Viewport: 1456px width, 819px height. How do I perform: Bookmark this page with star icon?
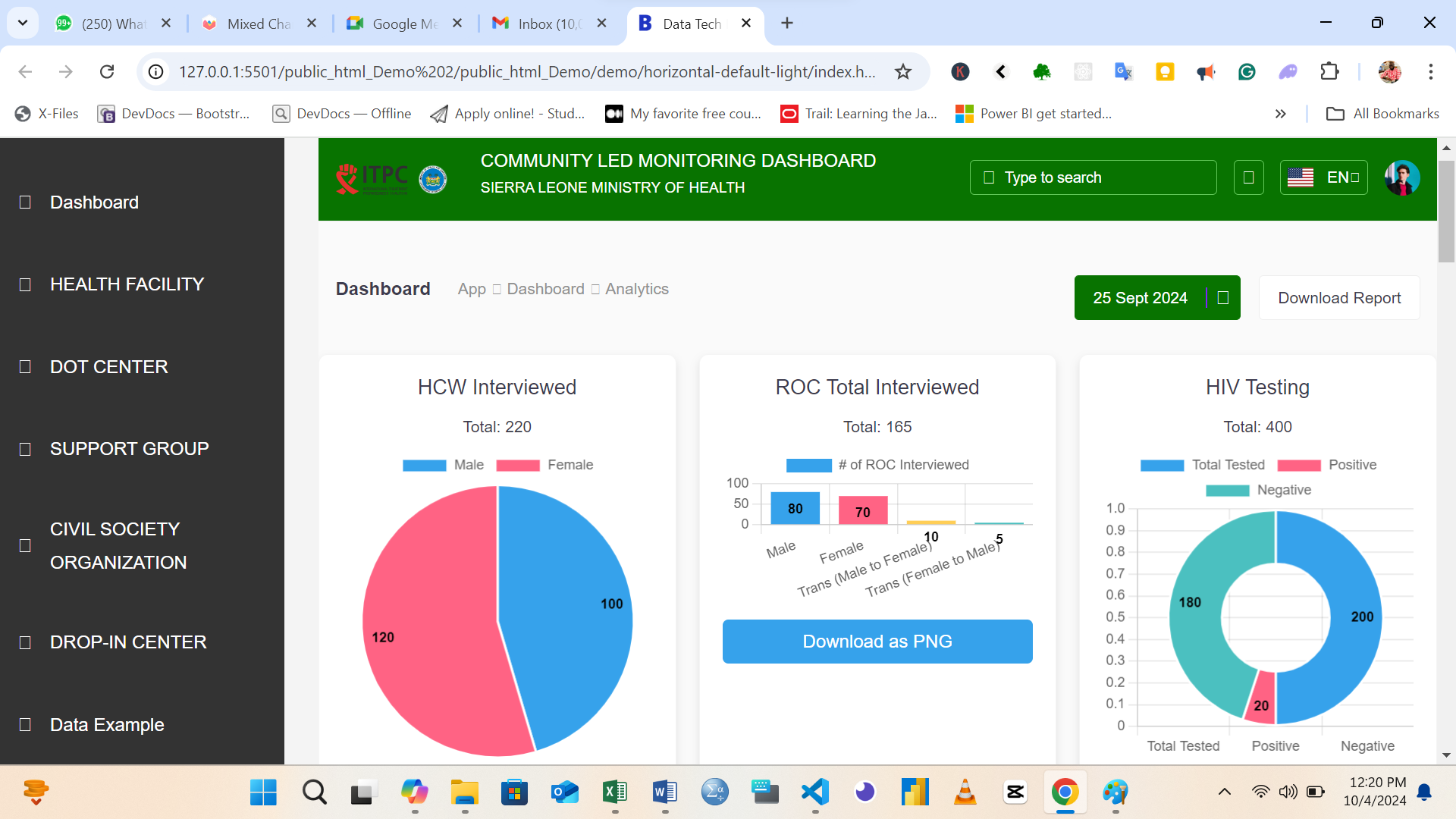[902, 72]
